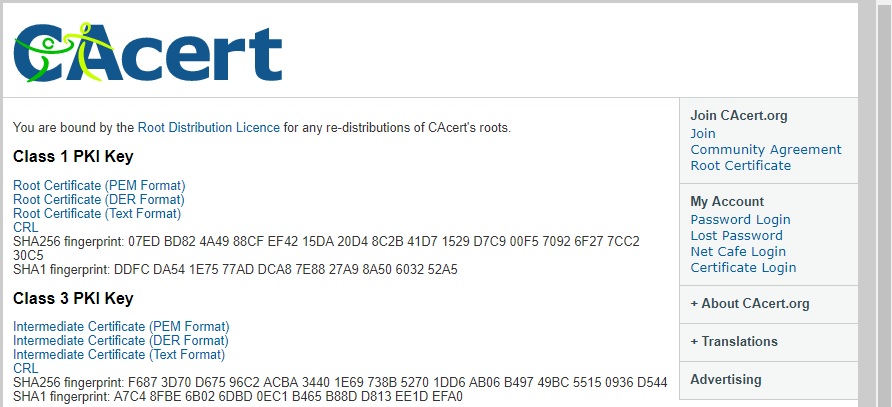Open Class 3 Intermediate Certificate Text Format
This screenshot has height=407, width=892.
119,355
